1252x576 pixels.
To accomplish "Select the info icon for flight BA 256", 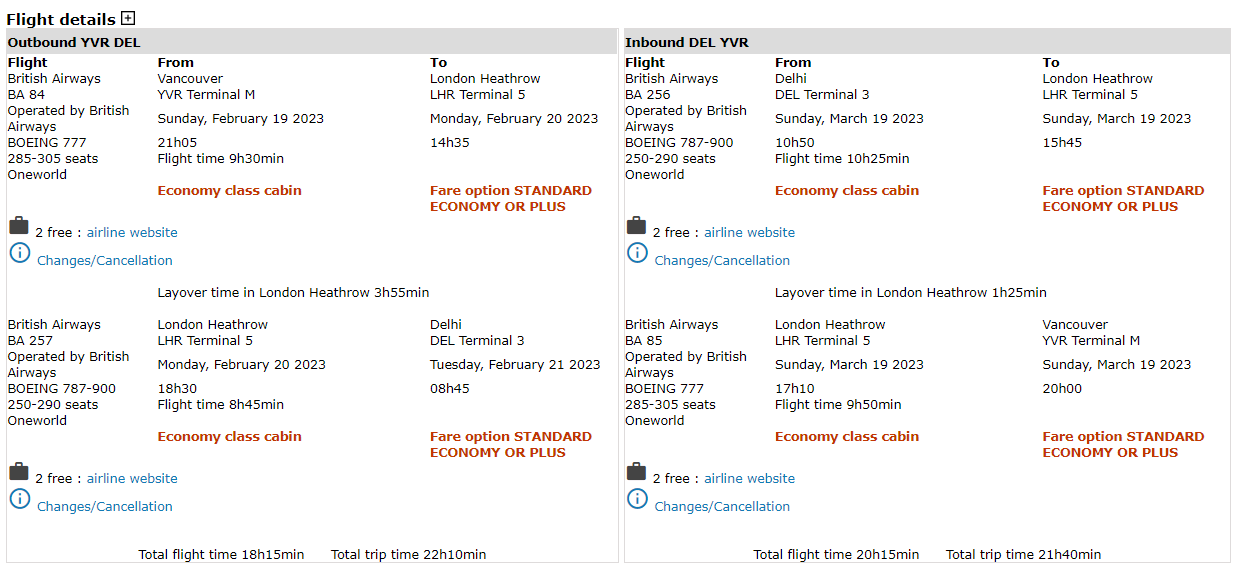I will pos(636,253).
